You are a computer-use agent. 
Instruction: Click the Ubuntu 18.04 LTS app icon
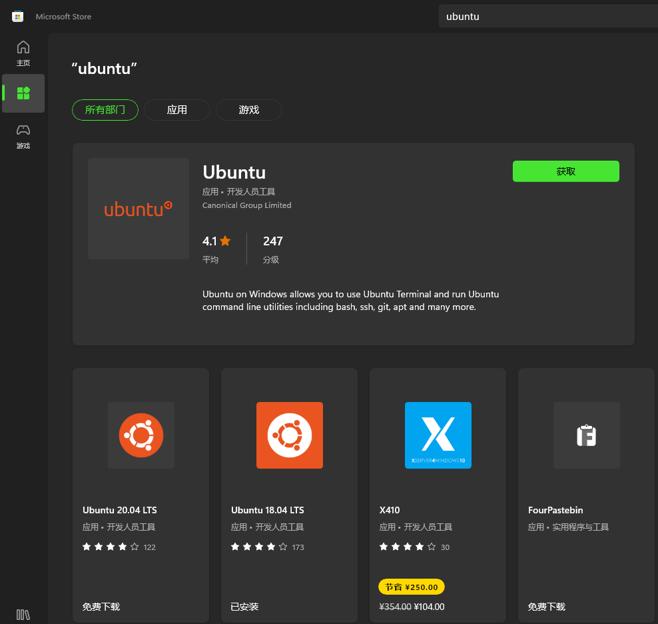(x=290, y=435)
